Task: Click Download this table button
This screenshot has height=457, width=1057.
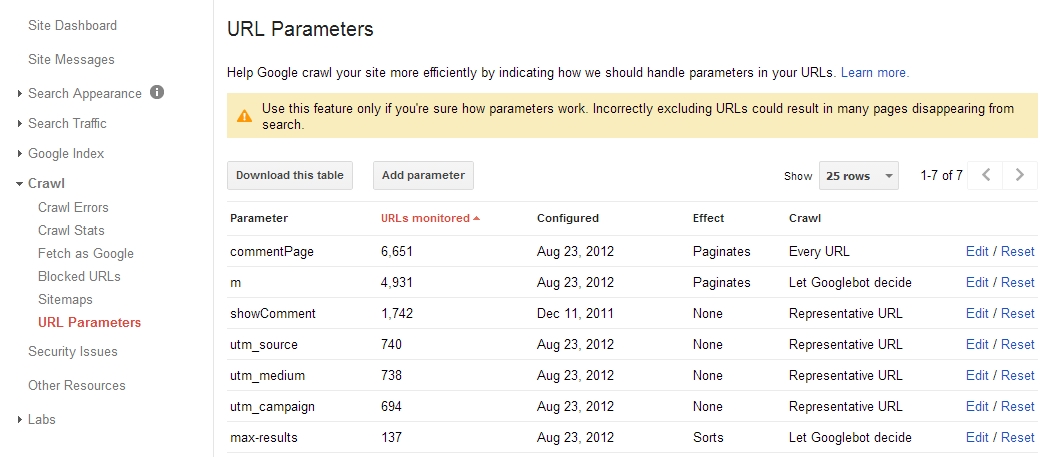Action: click(x=290, y=175)
